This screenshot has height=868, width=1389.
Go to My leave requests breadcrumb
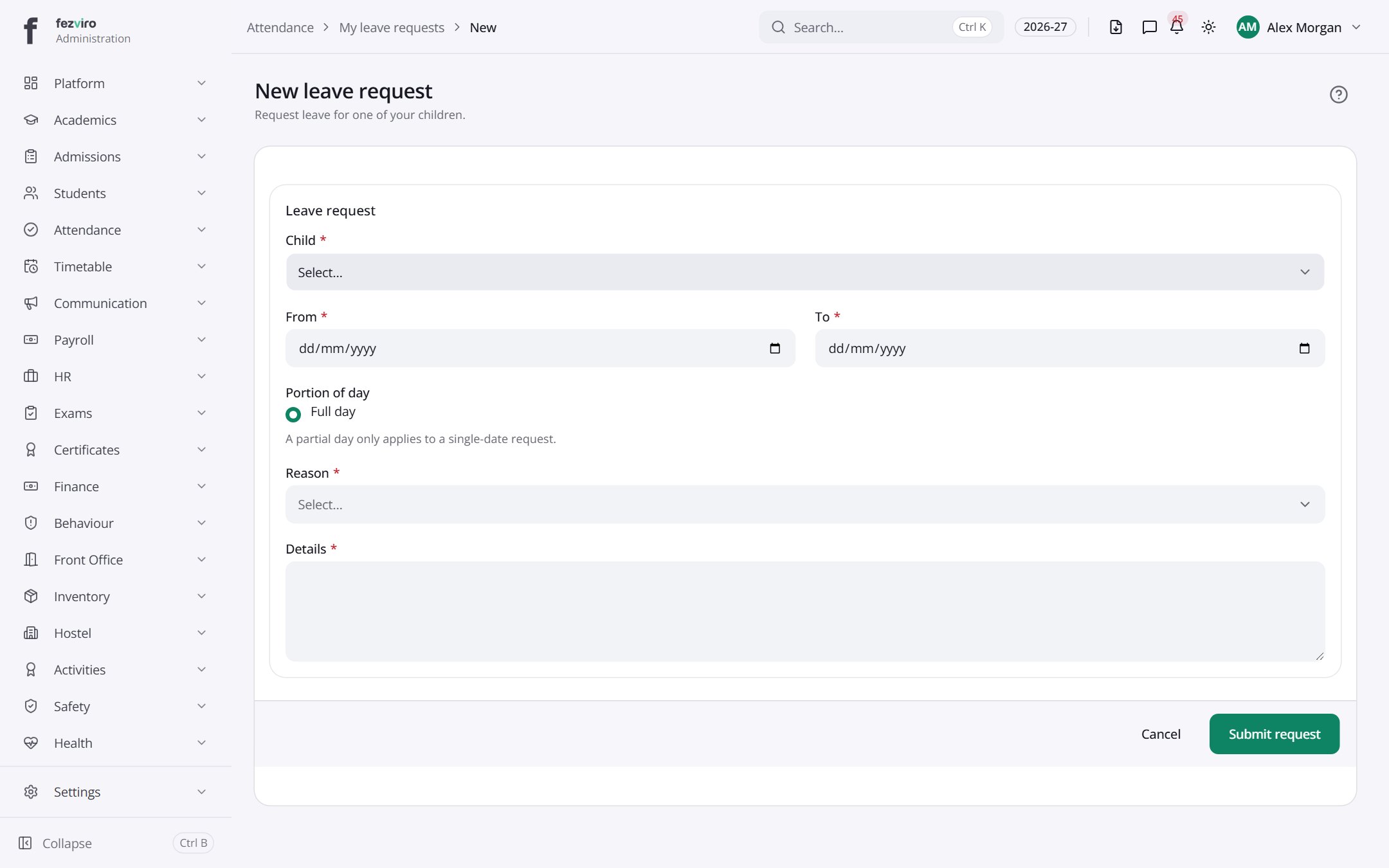(392, 27)
